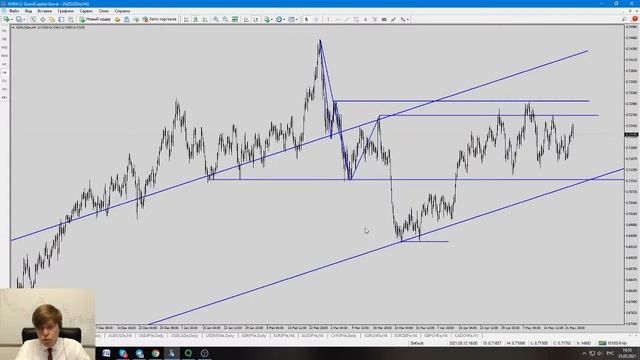Open the Profiles toolbar icon
The width and height of the screenshot is (640, 360).
click(19, 19)
